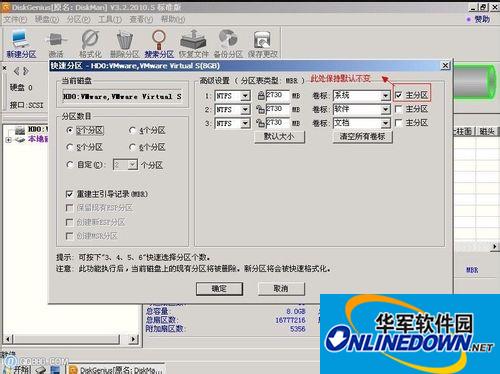500x374 pixels.
Task: Click the green disk cylinder graphic
Action: [475, 82]
